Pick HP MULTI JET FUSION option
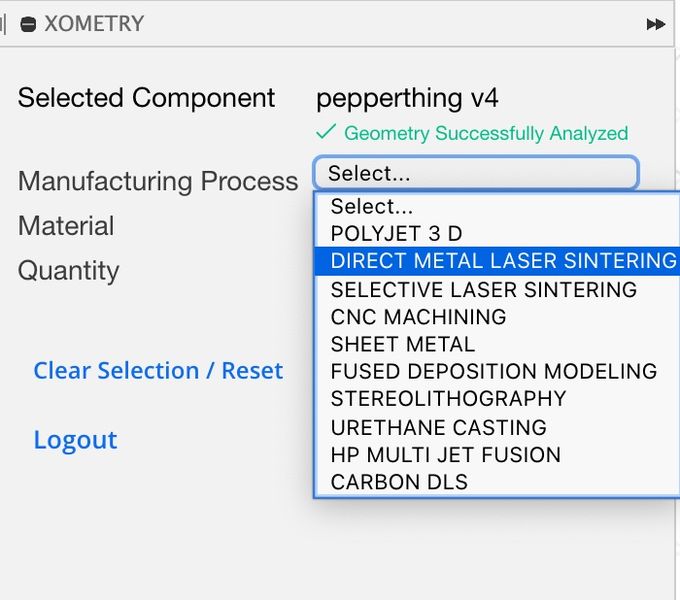This screenshot has width=680, height=600. click(445, 454)
